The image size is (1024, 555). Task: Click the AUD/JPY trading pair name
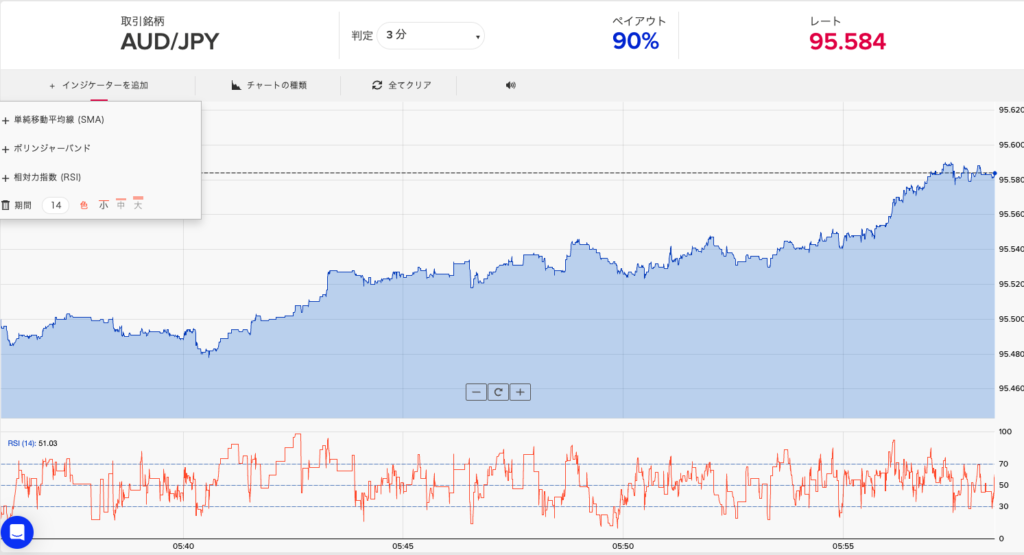(x=170, y=42)
